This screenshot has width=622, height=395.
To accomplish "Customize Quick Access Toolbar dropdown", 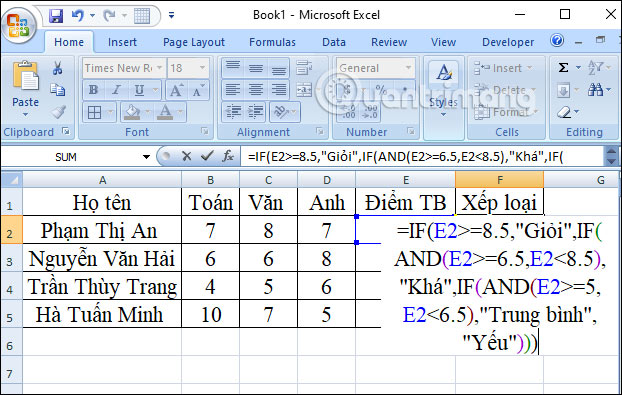I will [x=171, y=16].
